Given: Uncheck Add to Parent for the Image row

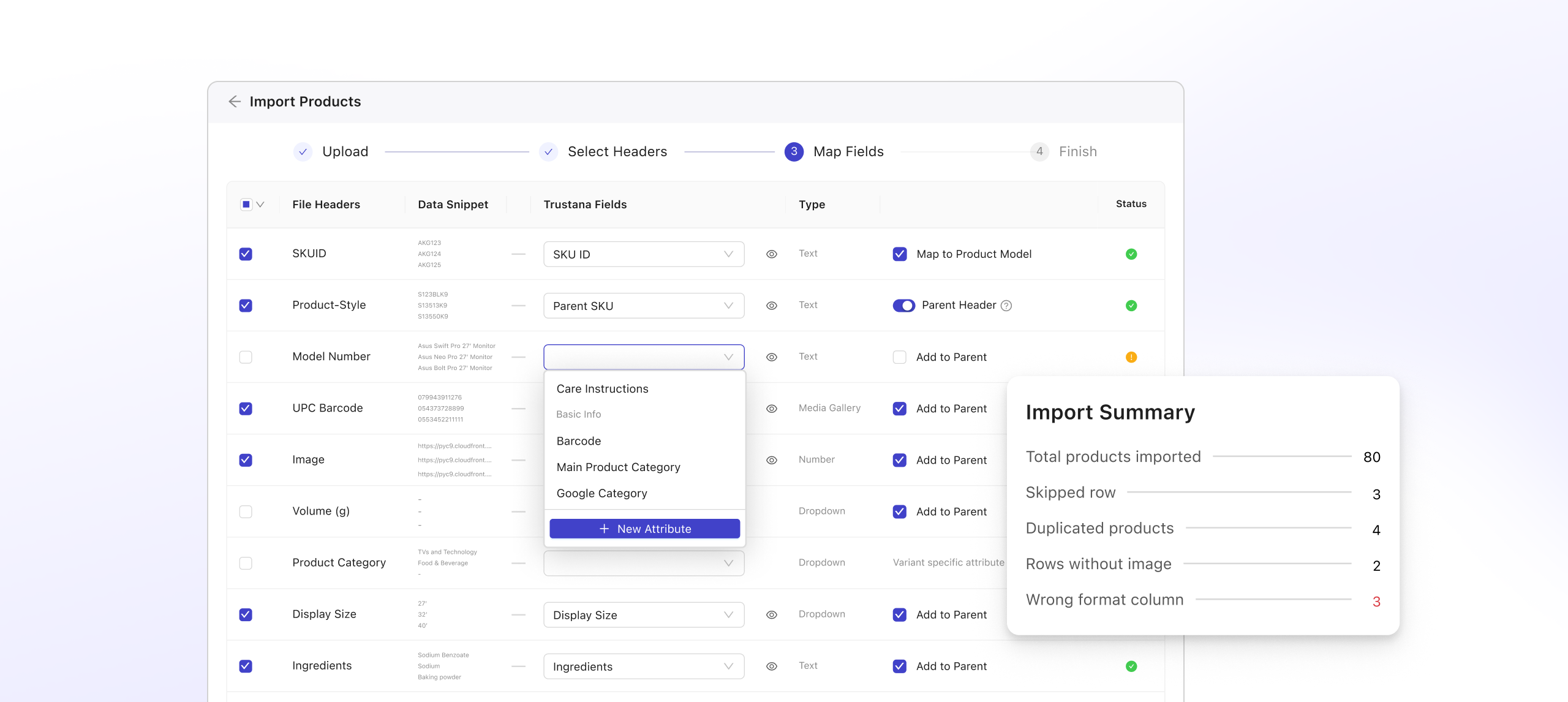Looking at the screenshot, I should (x=900, y=460).
